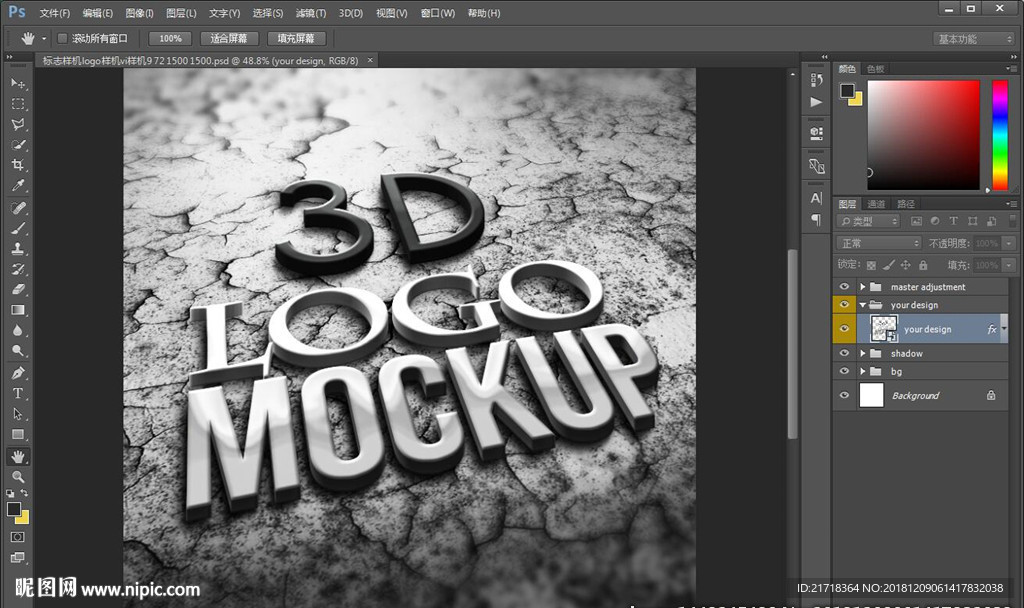The height and width of the screenshot is (608, 1024).
Task: Choose the Eraser tool
Action: point(18,289)
